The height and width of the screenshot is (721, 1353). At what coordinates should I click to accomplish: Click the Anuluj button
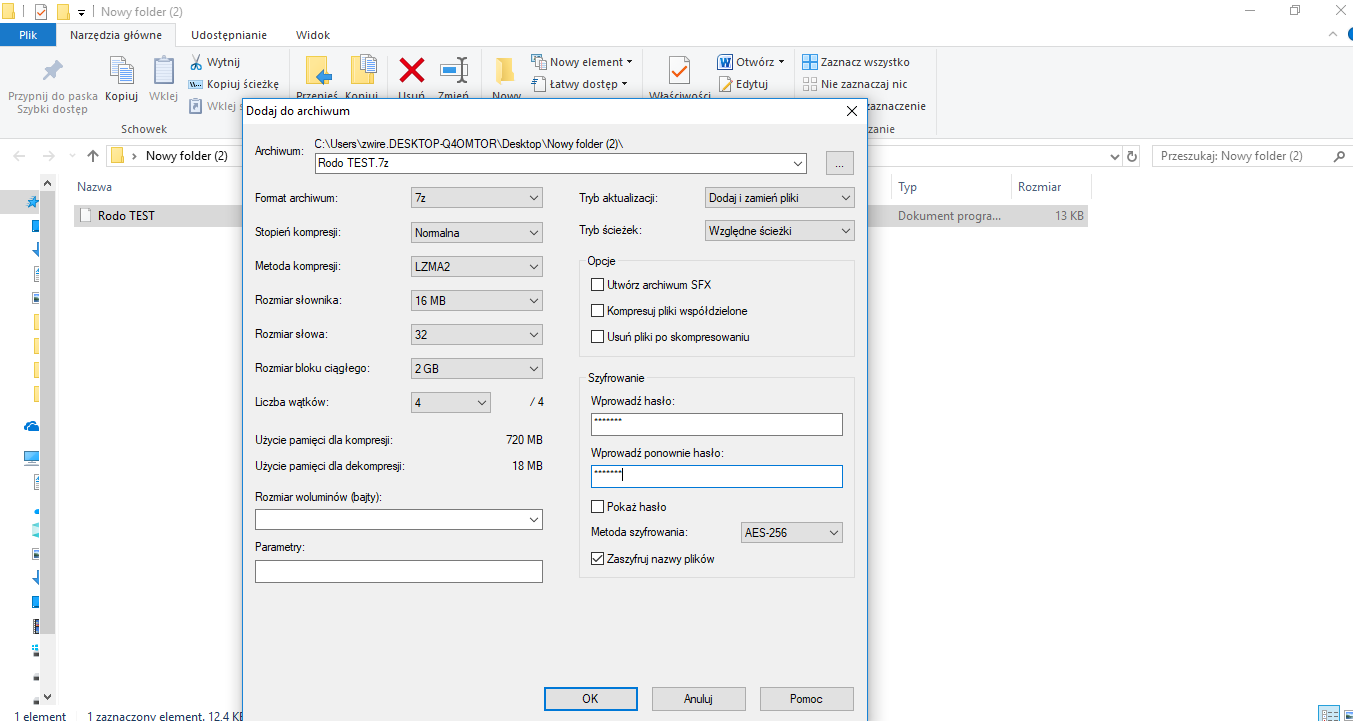698,698
